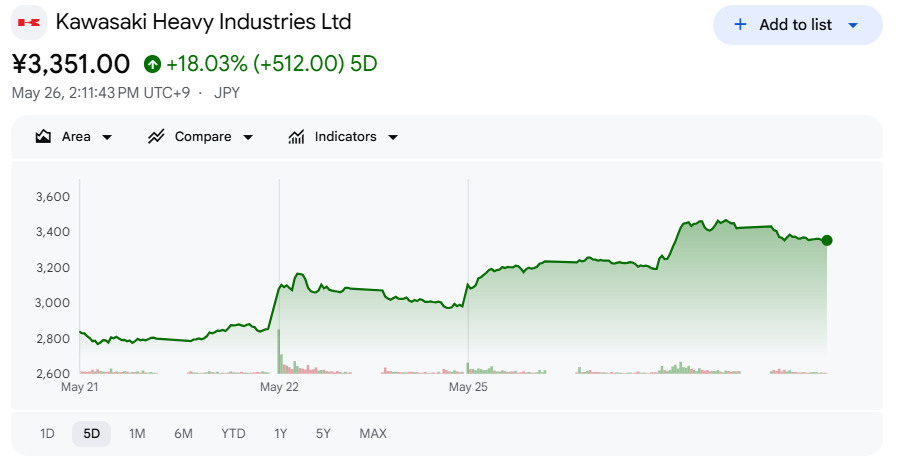This screenshot has height=461, width=899.
Task: Click the Compare lines icon
Action: (156, 136)
